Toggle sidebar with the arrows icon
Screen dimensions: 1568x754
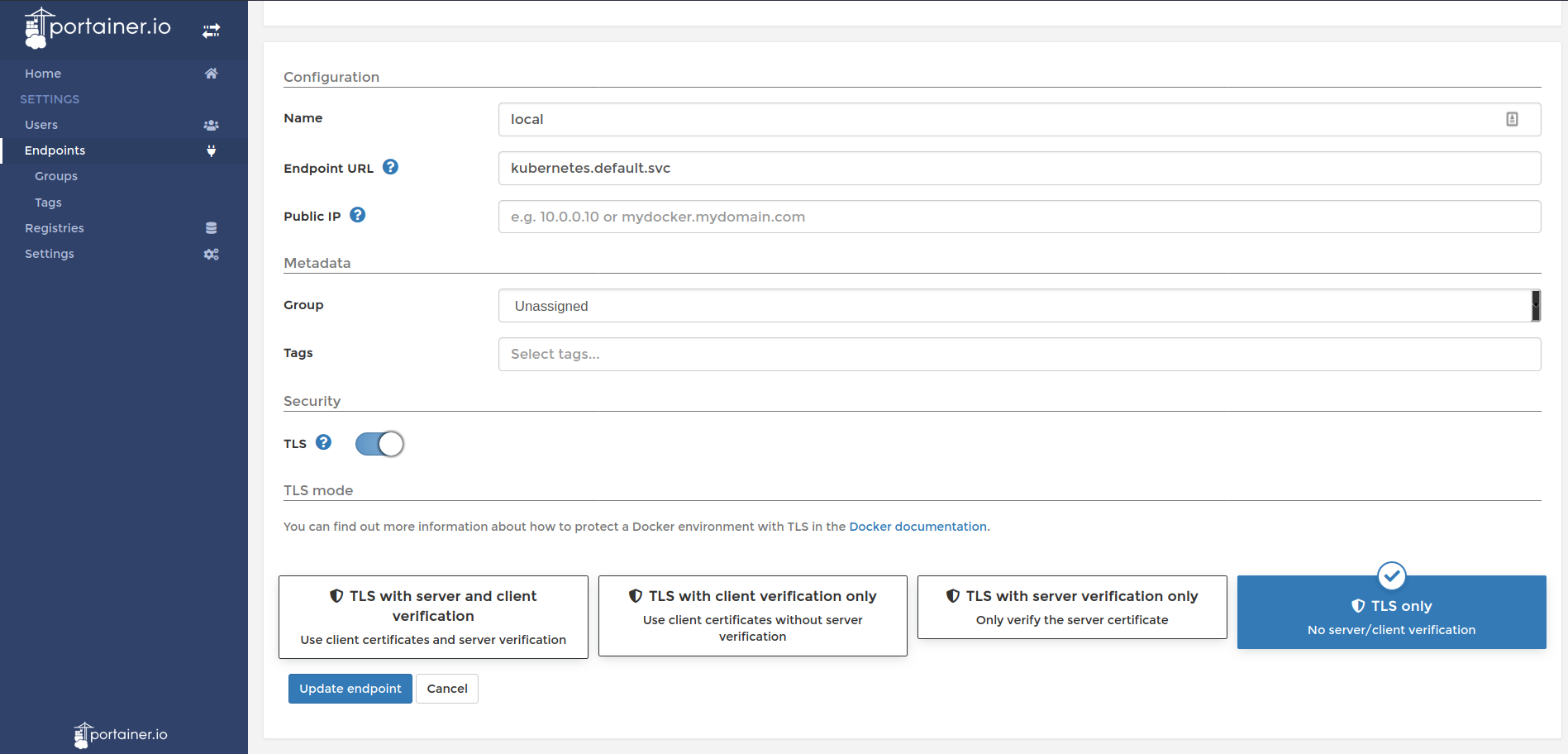coord(212,31)
